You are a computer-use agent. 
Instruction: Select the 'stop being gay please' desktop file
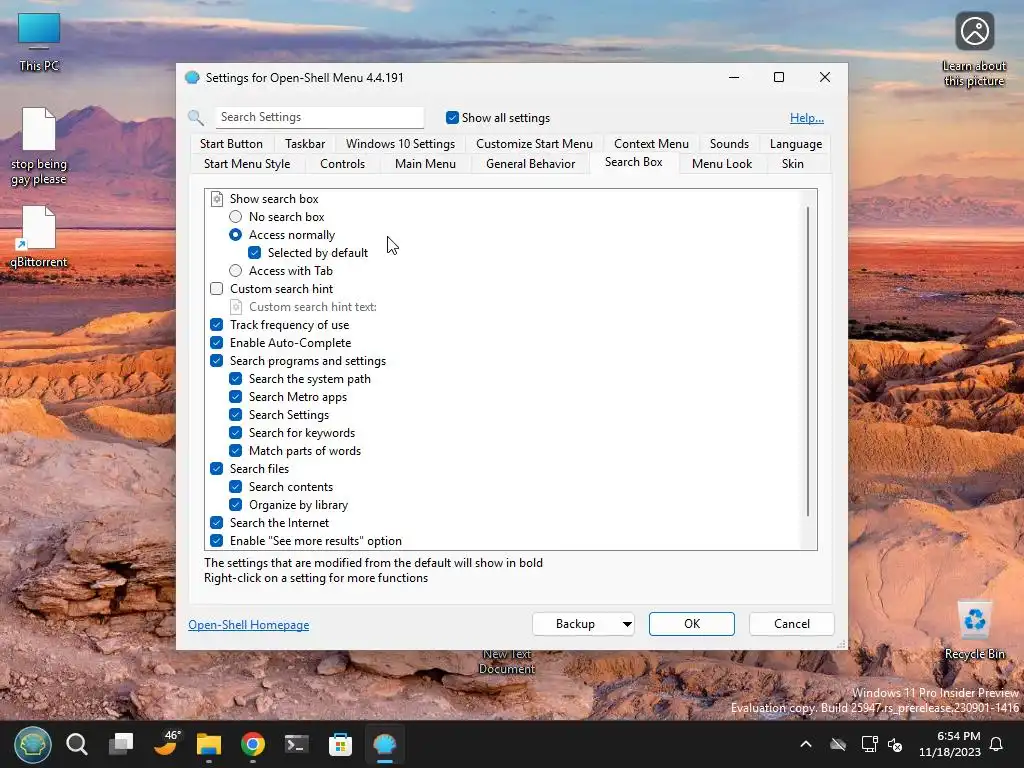click(x=39, y=147)
